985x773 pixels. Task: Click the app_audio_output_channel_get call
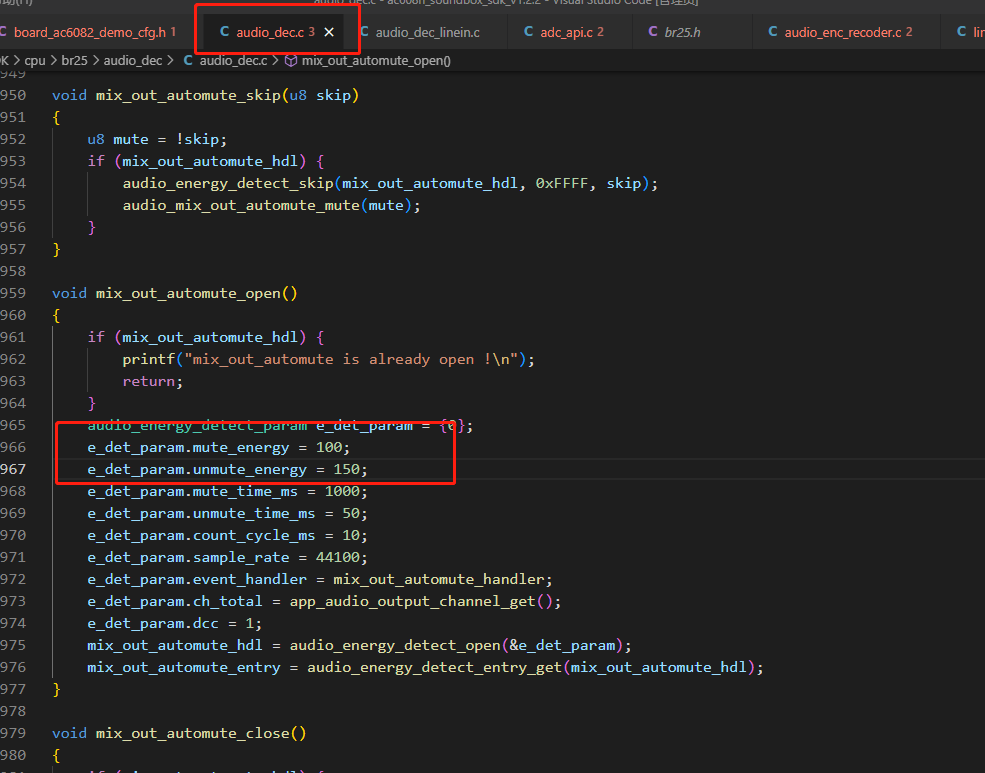412,601
